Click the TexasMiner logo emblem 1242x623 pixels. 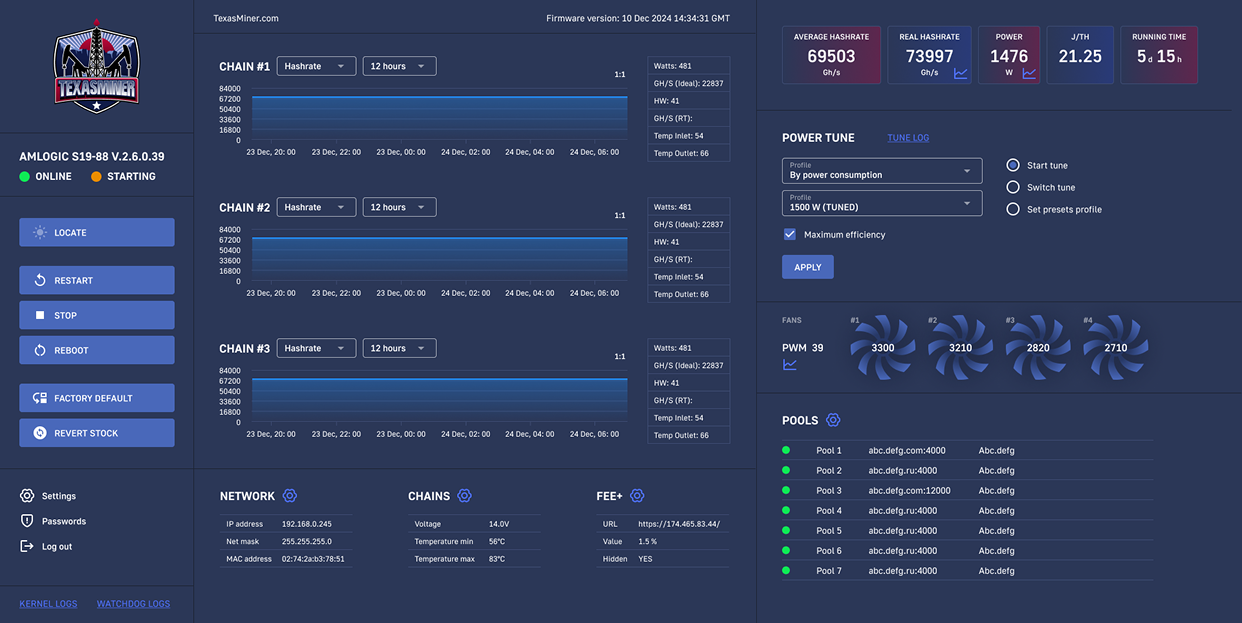point(96,66)
